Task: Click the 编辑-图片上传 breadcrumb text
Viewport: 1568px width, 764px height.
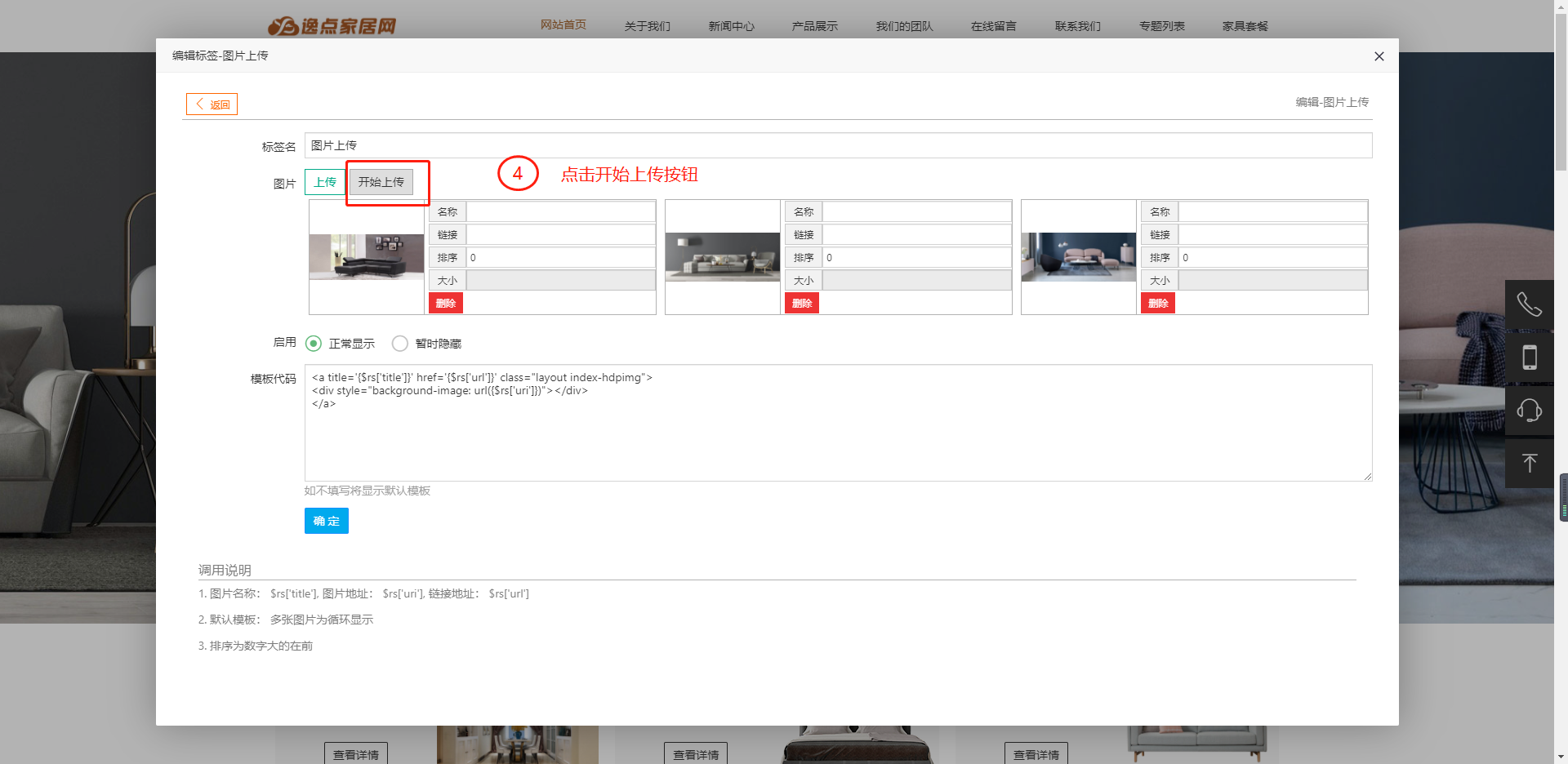Action: click(1332, 102)
